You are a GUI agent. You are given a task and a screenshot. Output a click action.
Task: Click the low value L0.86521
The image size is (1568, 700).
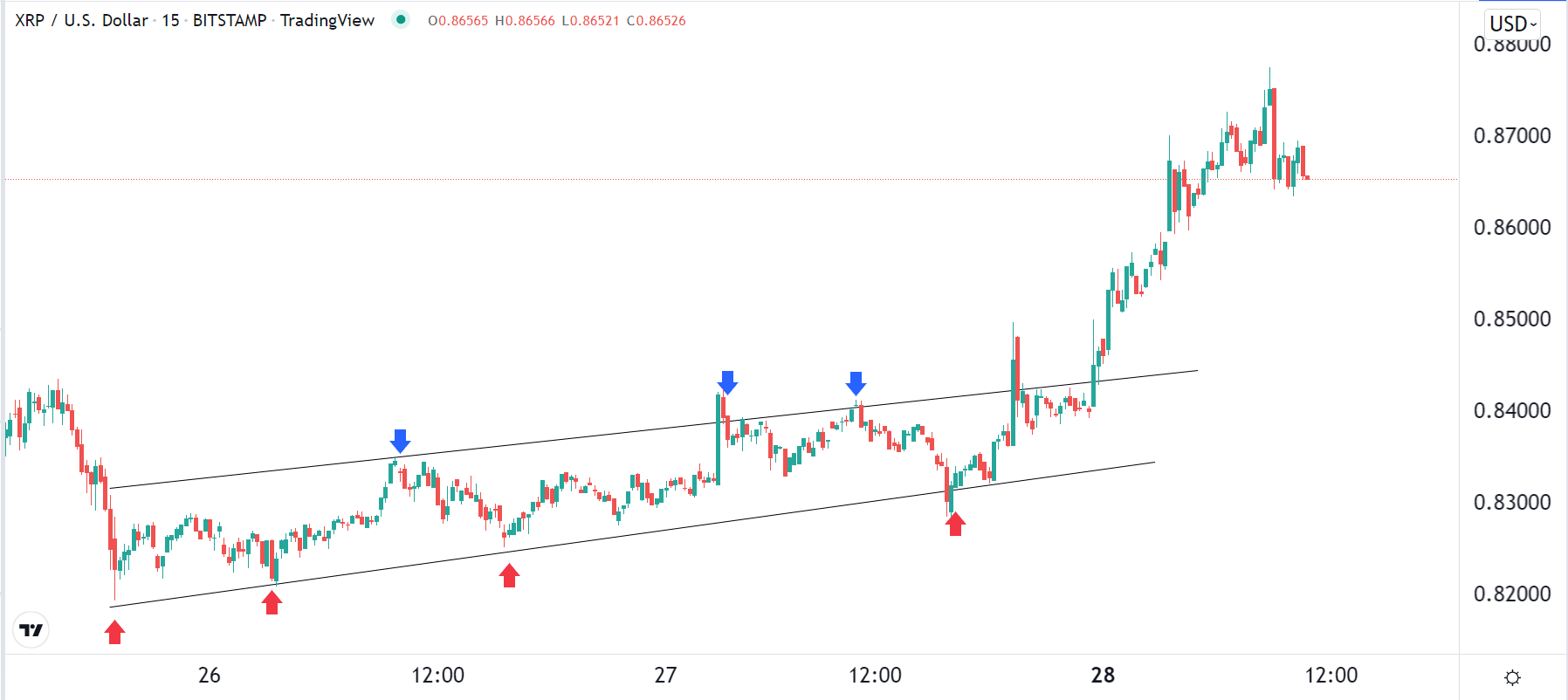click(591, 21)
